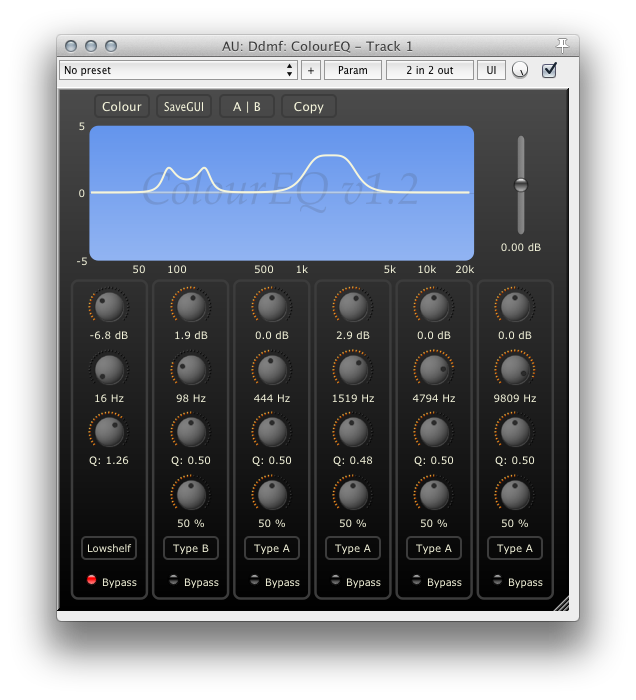Disable the red Bypass on Lowshelf band

pos(91,579)
